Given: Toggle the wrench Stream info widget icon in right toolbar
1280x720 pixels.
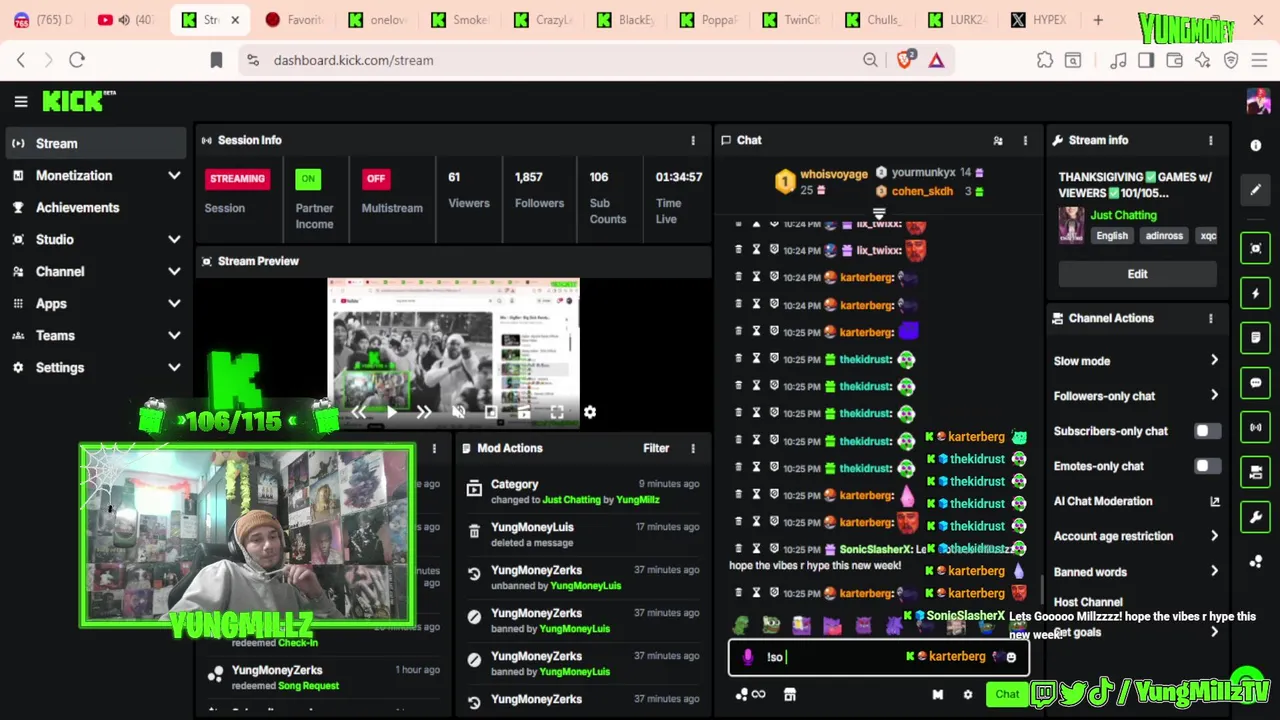Looking at the screenshot, I should 1256,518.
